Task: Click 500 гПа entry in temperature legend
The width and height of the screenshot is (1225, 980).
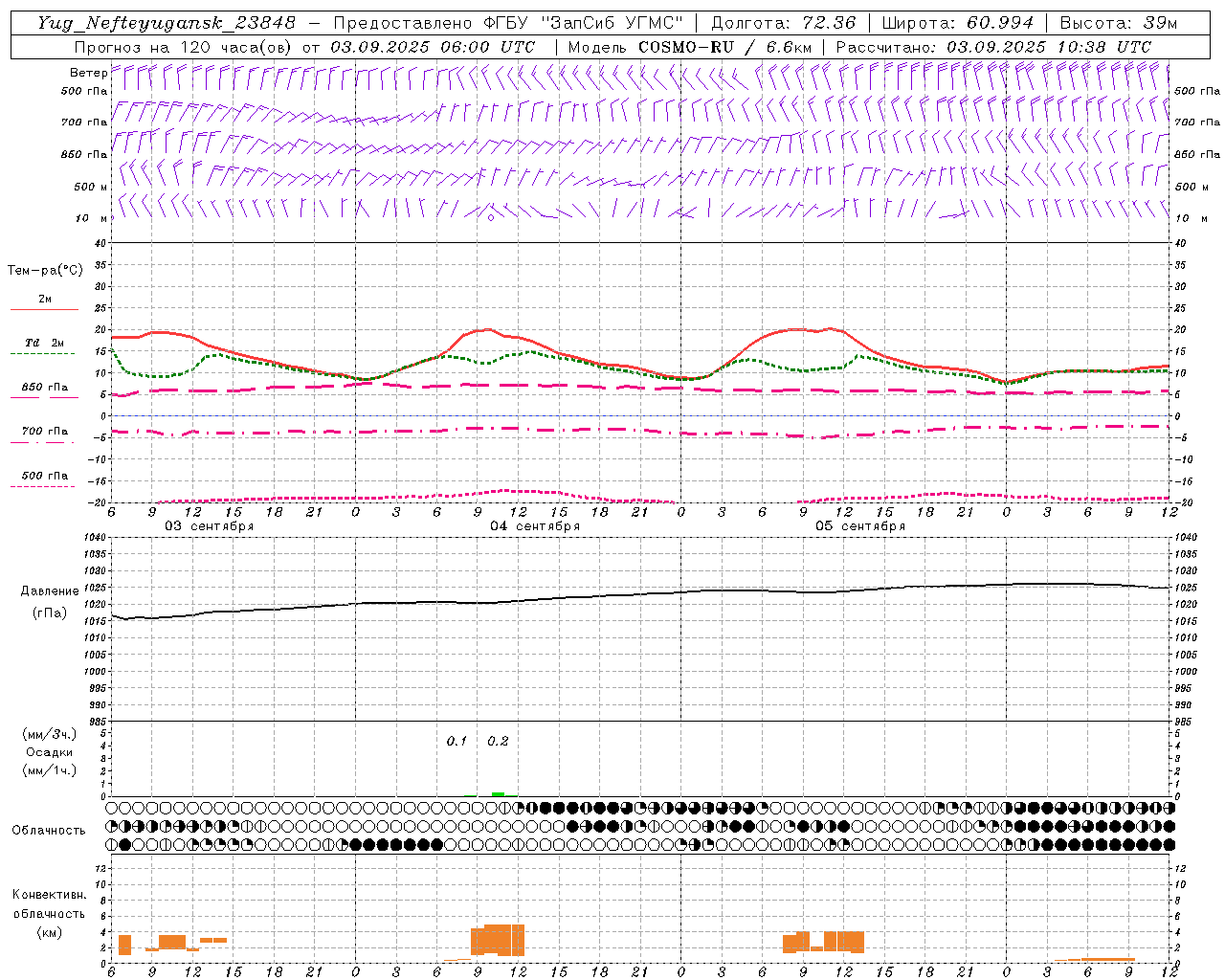Action: 44,476
